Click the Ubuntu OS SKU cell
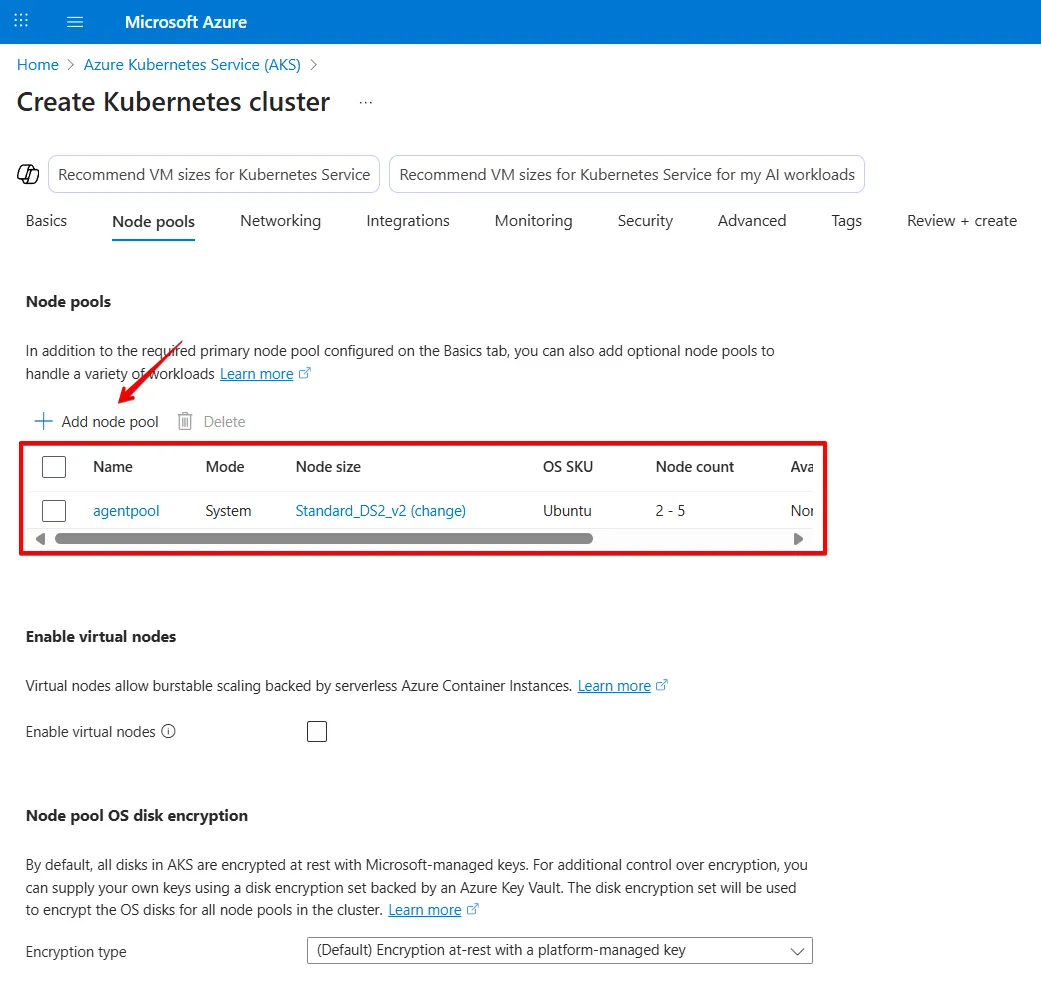Screen dimensions: 1041x997 point(567,510)
